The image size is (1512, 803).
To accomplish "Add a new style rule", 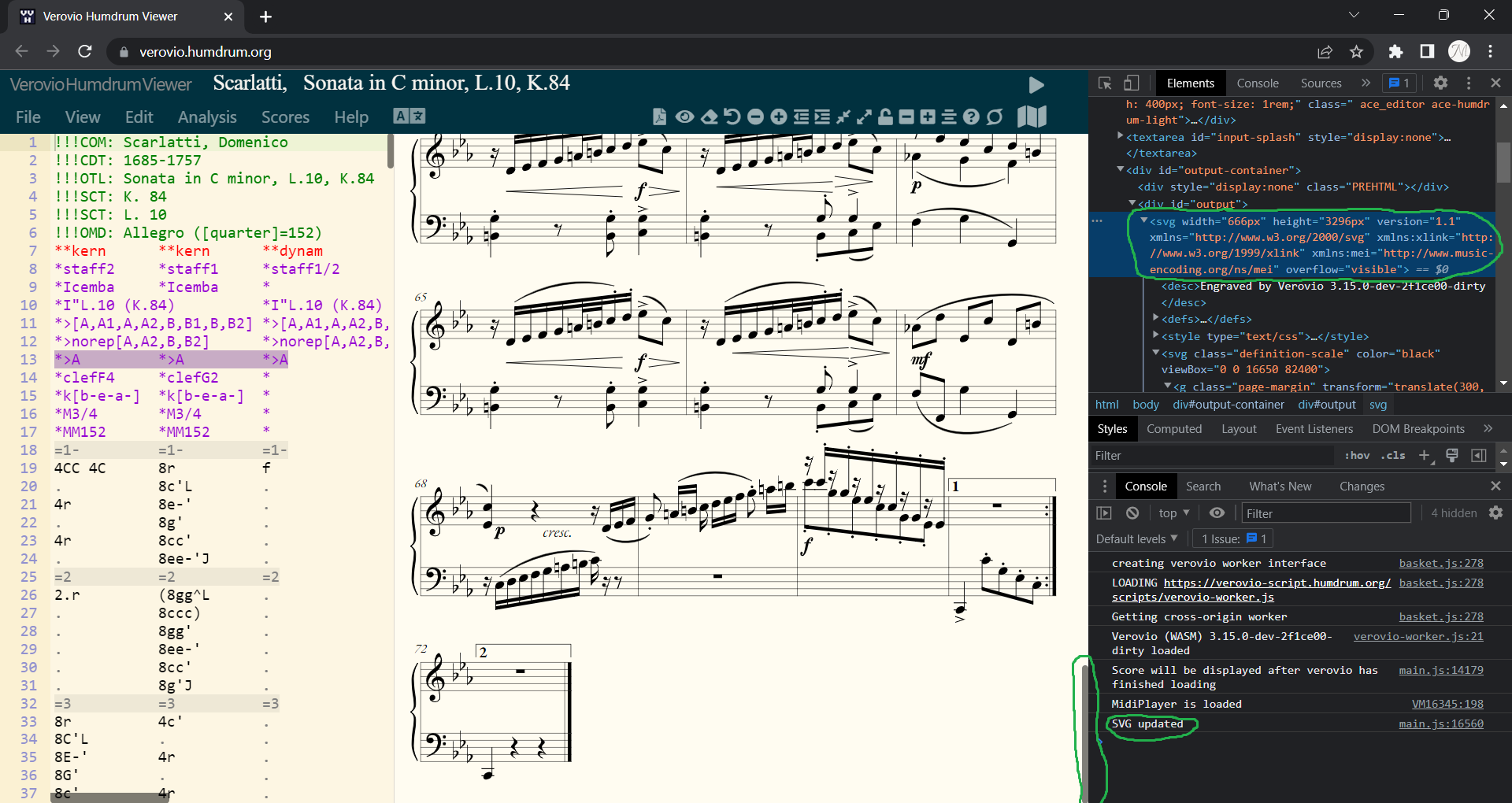I will coord(1424,456).
